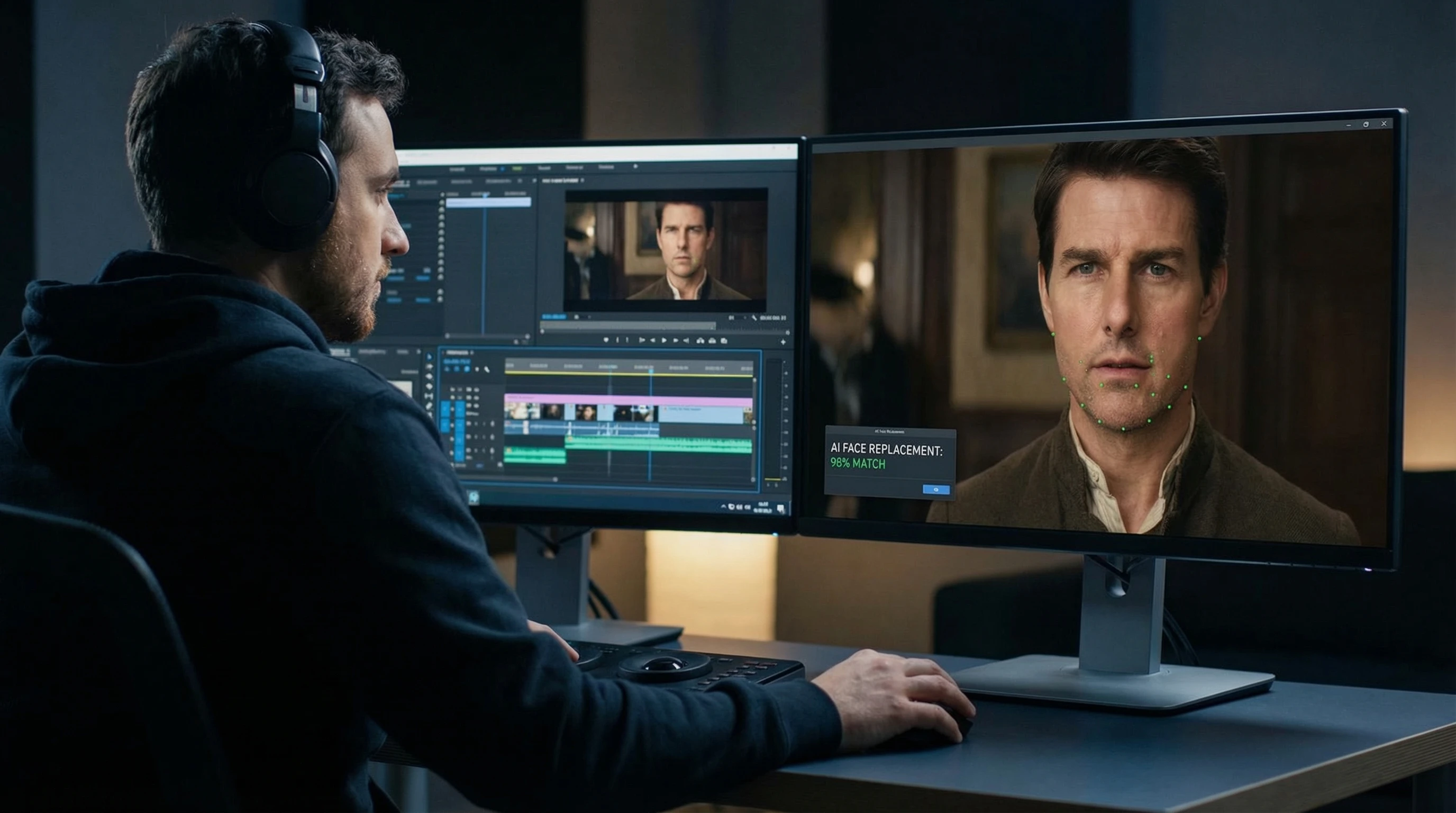Click the Step Forward frame icon under the preview
Viewport: 1456px width, 813px height.
(676, 341)
